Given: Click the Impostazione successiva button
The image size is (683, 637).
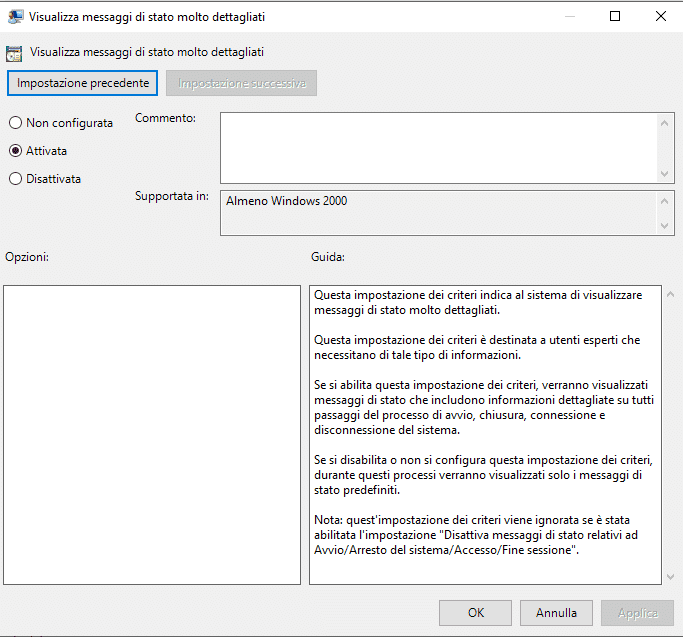Looking at the screenshot, I should coord(241,83).
